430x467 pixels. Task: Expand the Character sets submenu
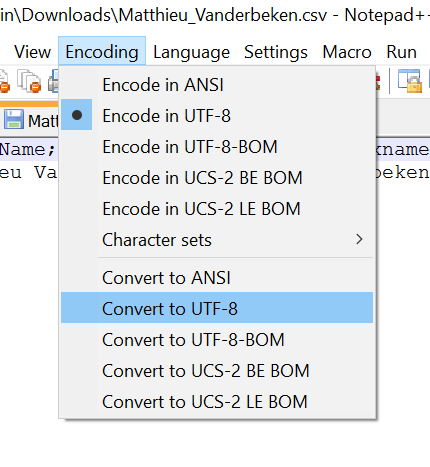click(x=217, y=239)
